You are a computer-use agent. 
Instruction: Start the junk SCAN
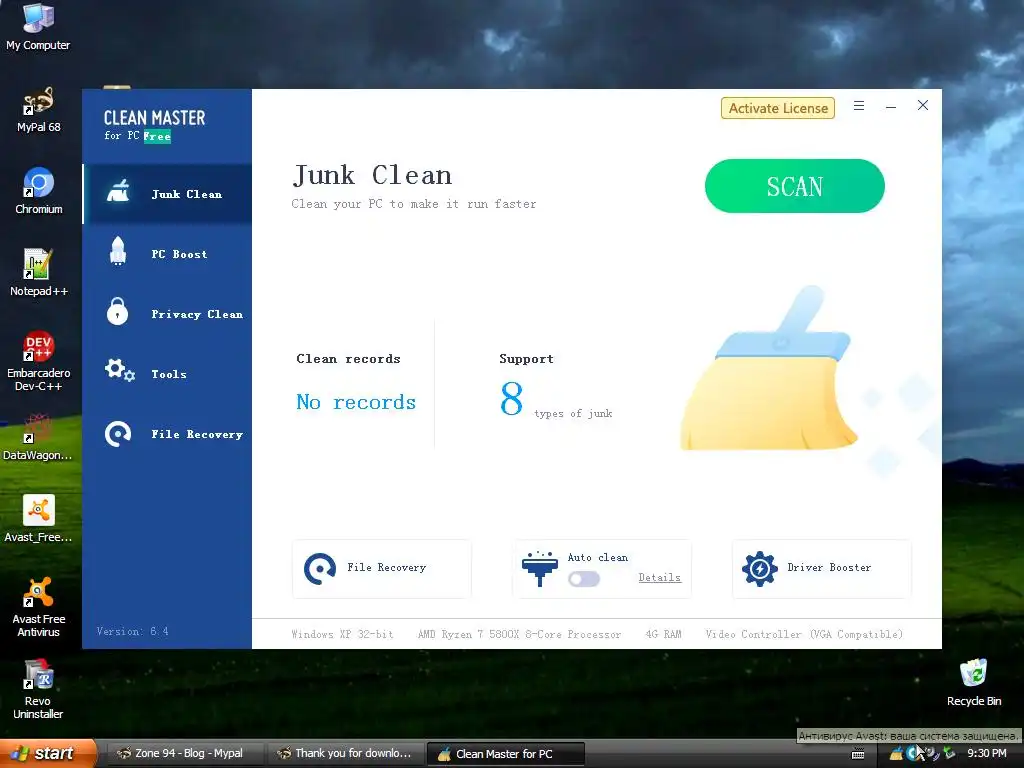[795, 186]
